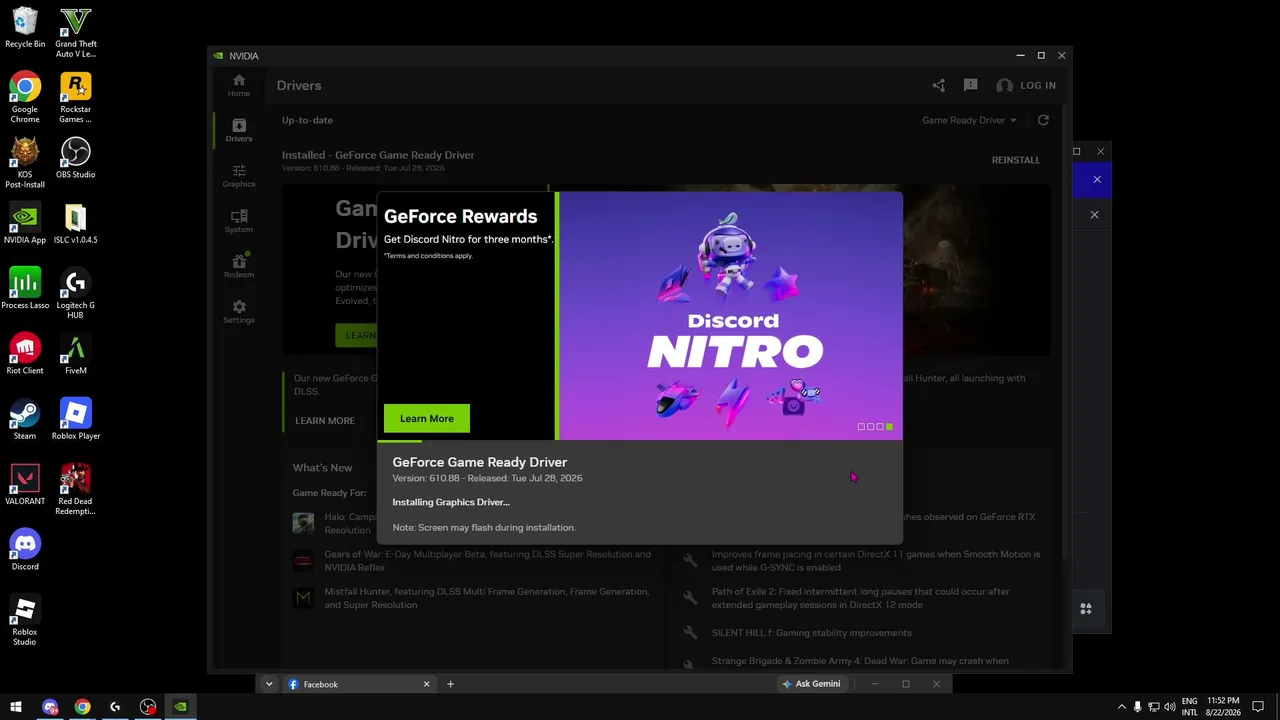The height and width of the screenshot is (720, 1280).
Task: Select the Riot Client desktop shortcut
Action: [25, 355]
